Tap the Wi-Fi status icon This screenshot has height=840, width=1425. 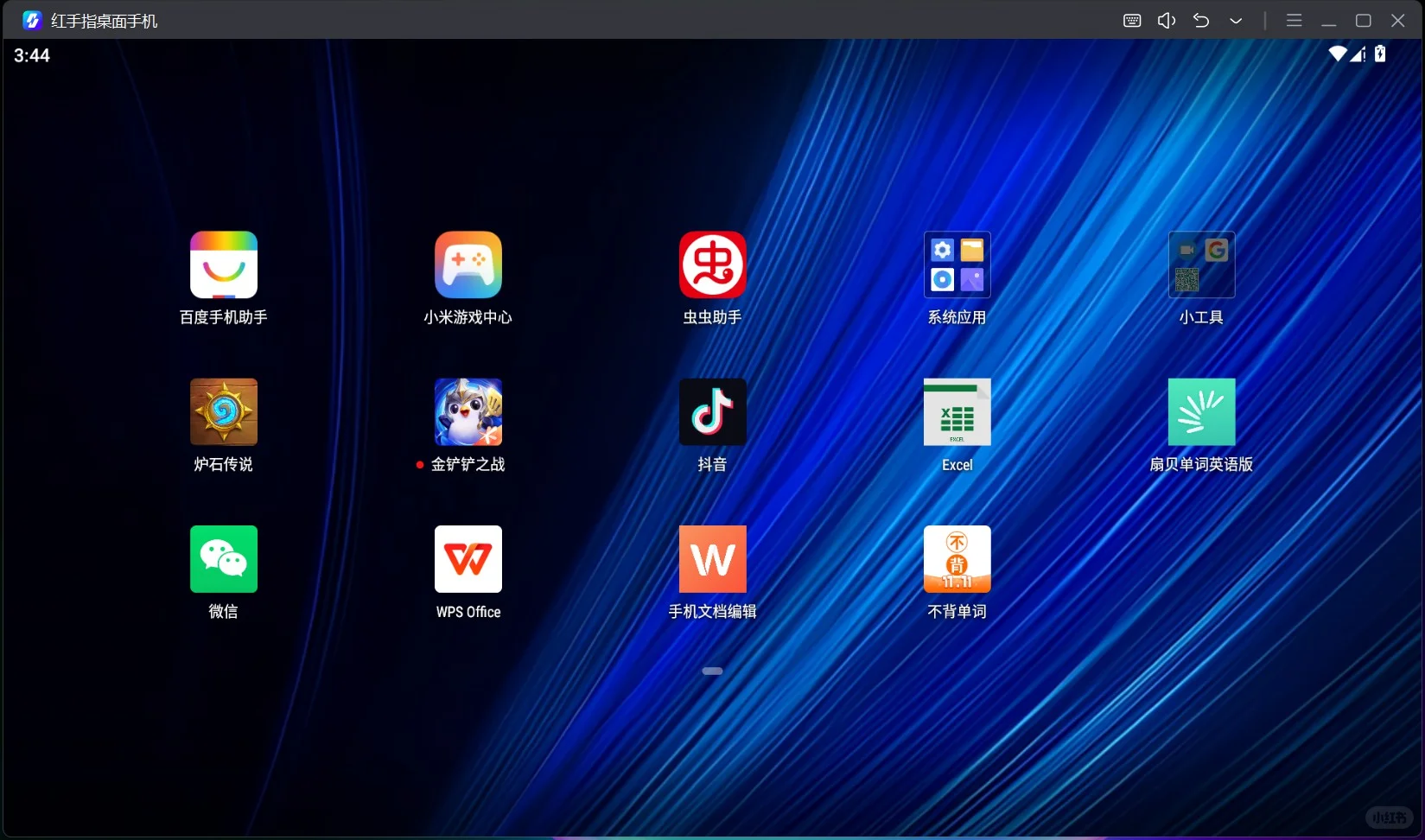1338,54
